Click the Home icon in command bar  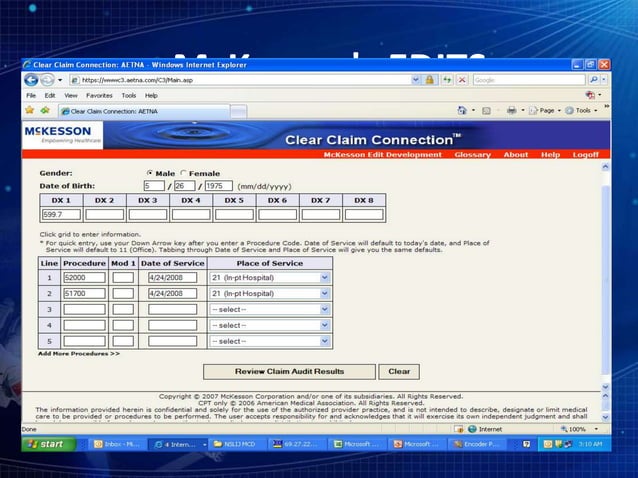[461, 110]
